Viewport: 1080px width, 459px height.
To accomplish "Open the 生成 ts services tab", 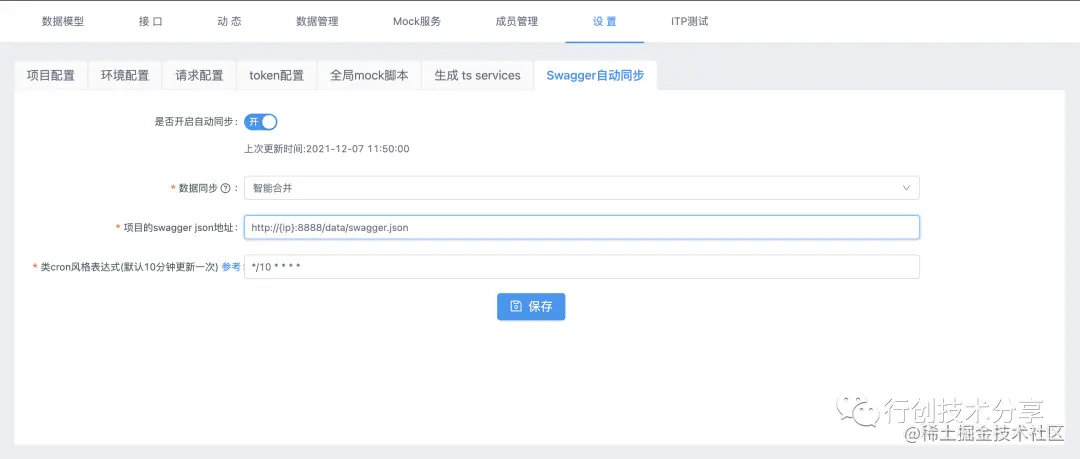I will coord(477,75).
